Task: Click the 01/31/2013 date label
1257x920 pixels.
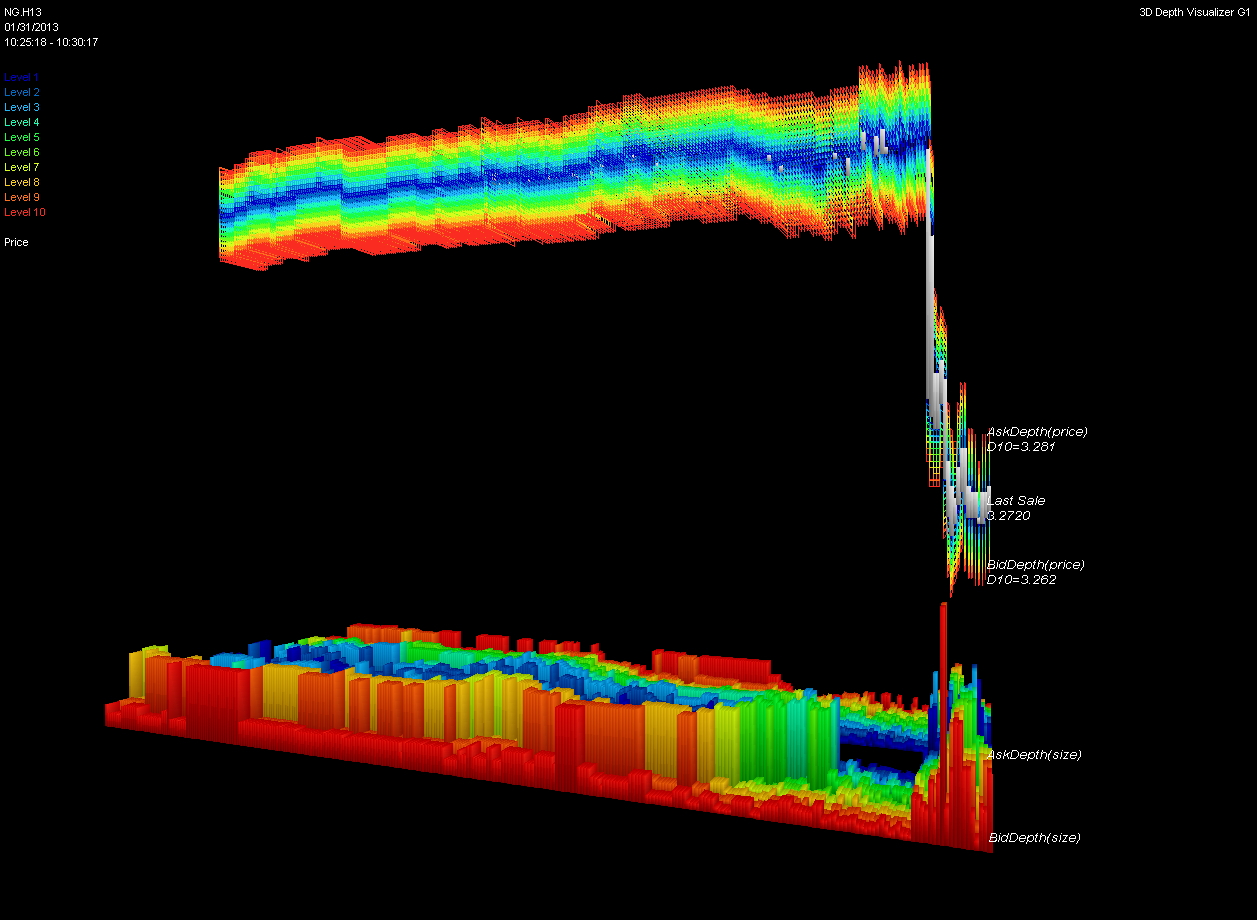Action: click(32, 27)
